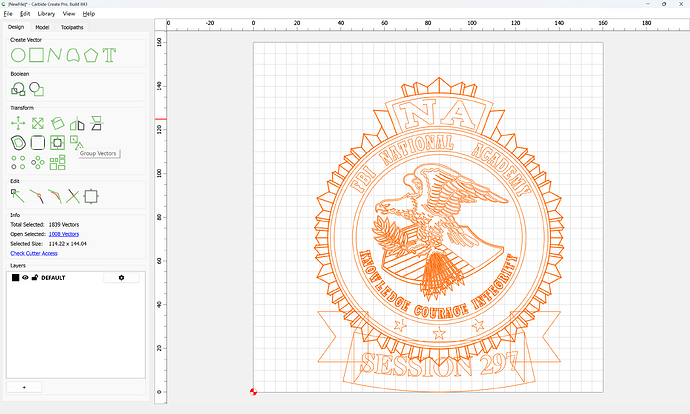
Task: Click the Edit icon with red node on line
Action: point(37,196)
